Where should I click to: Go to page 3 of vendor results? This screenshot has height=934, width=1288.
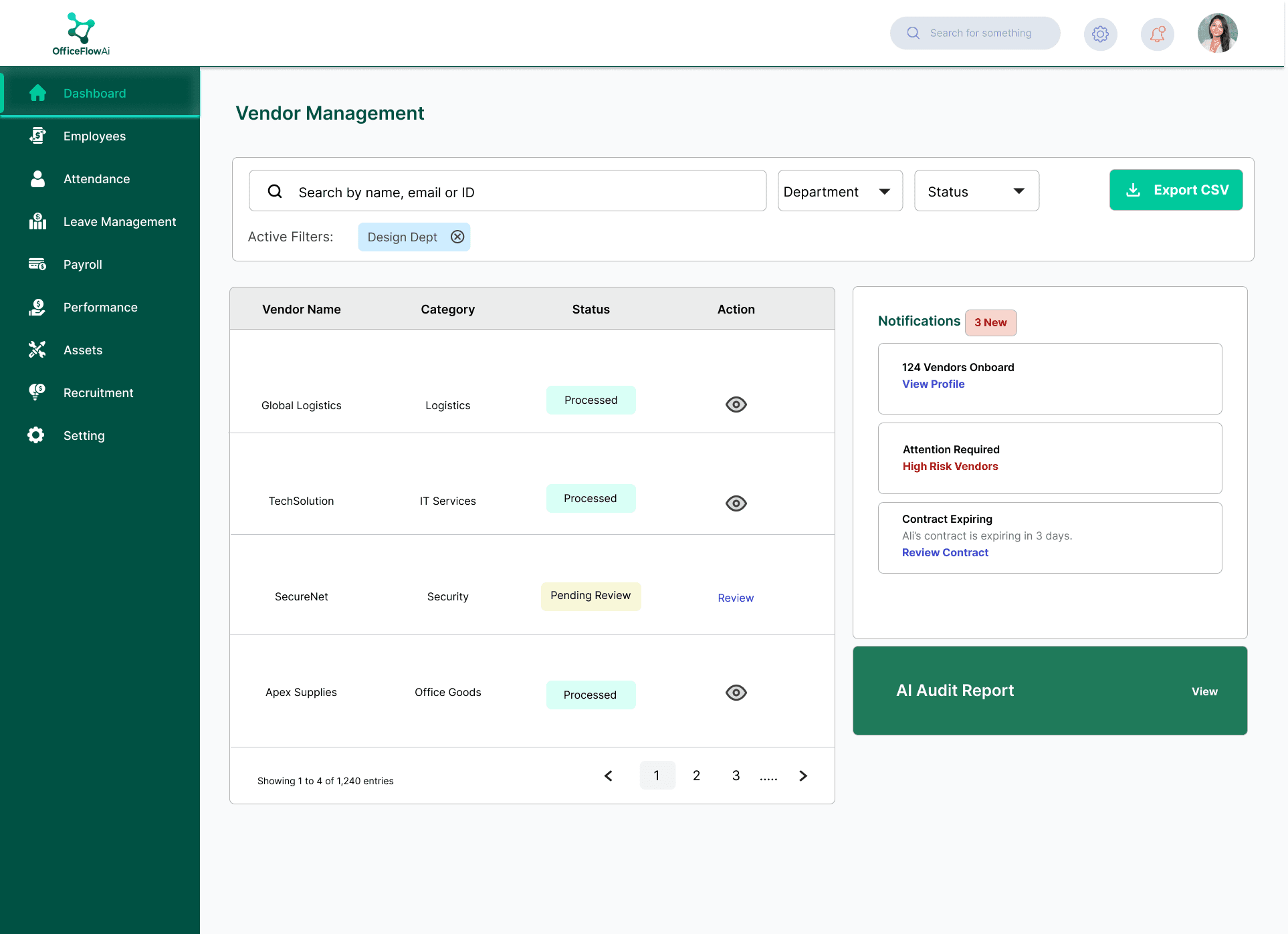(736, 776)
